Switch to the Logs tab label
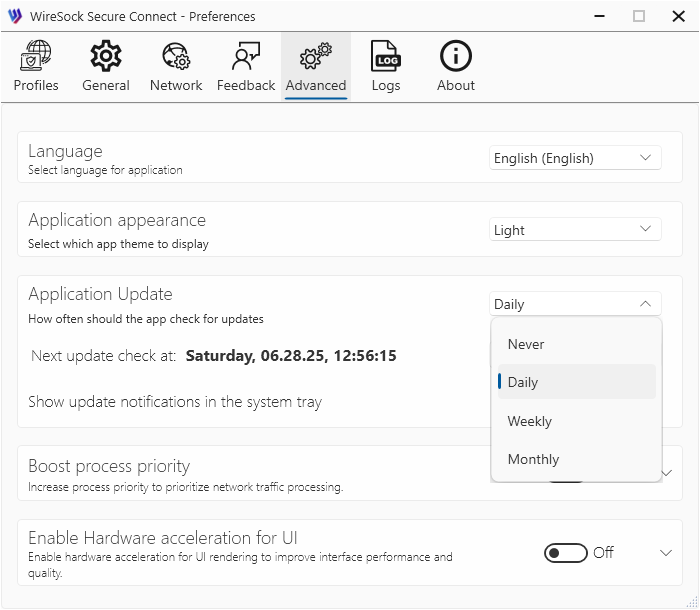700x610 pixels. [386, 85]
